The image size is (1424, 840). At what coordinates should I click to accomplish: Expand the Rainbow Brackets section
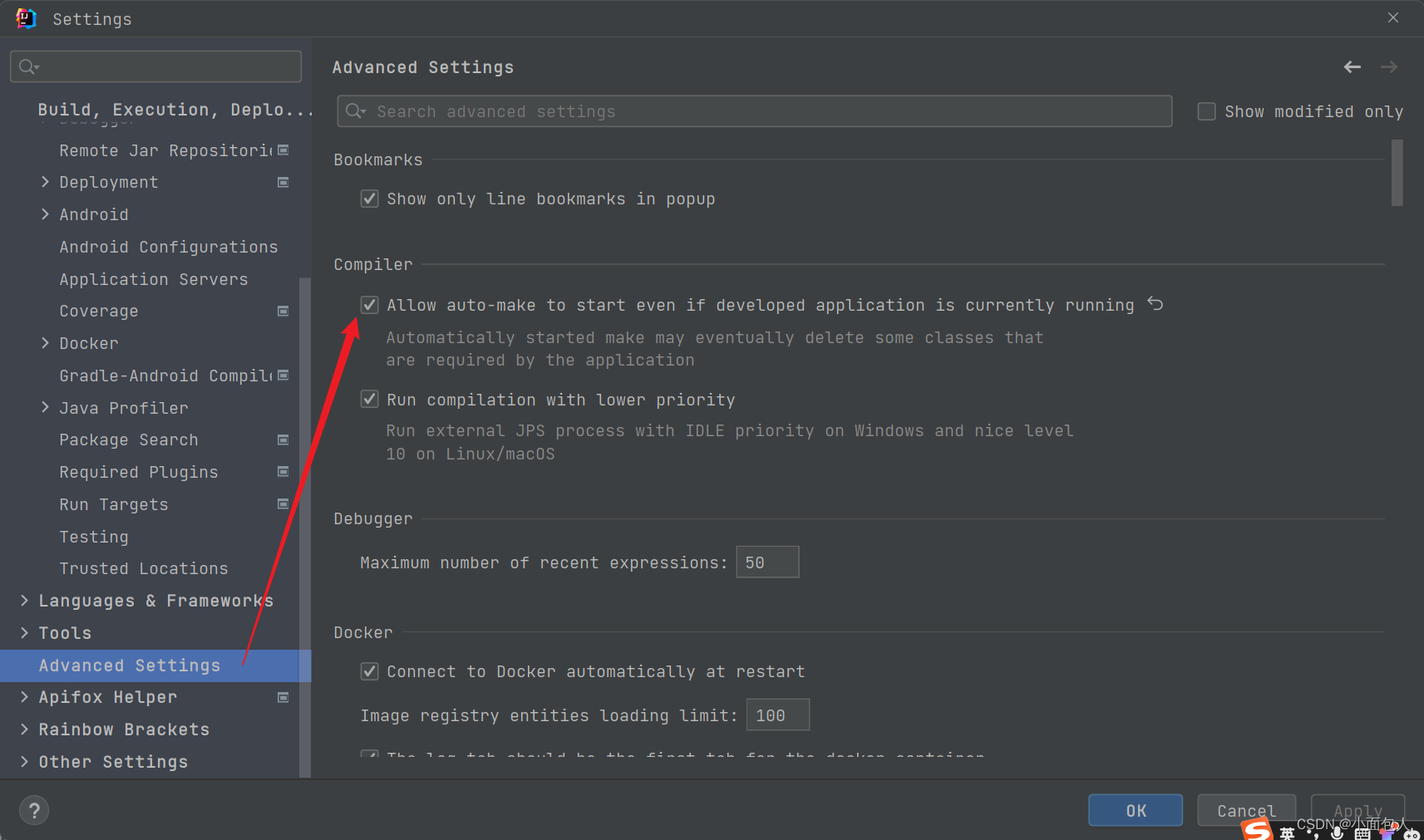pyautogui.click(x=24, y=729)
